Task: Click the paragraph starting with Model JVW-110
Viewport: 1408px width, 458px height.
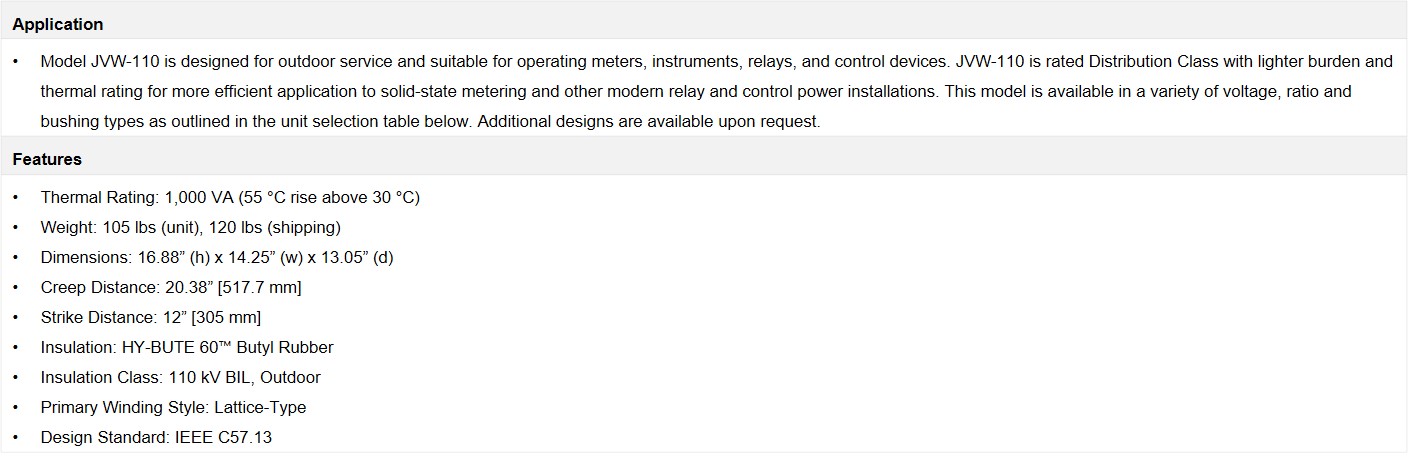Action: (x=716, y=91)
